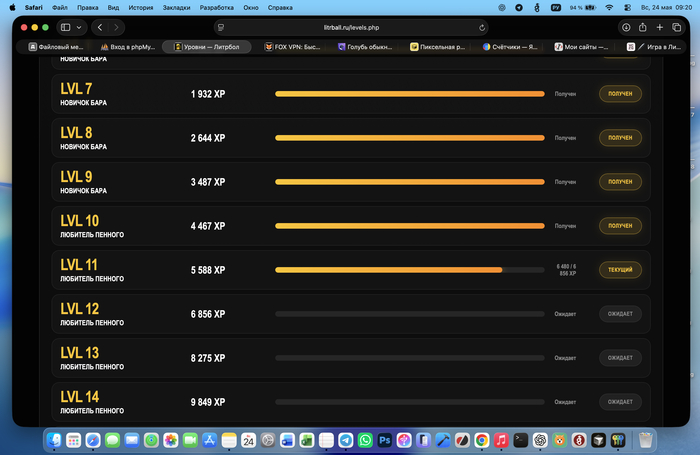Select the 9 849 XP value
The width and height of the screenshot is (700, 455).
[x=208, y=402]
